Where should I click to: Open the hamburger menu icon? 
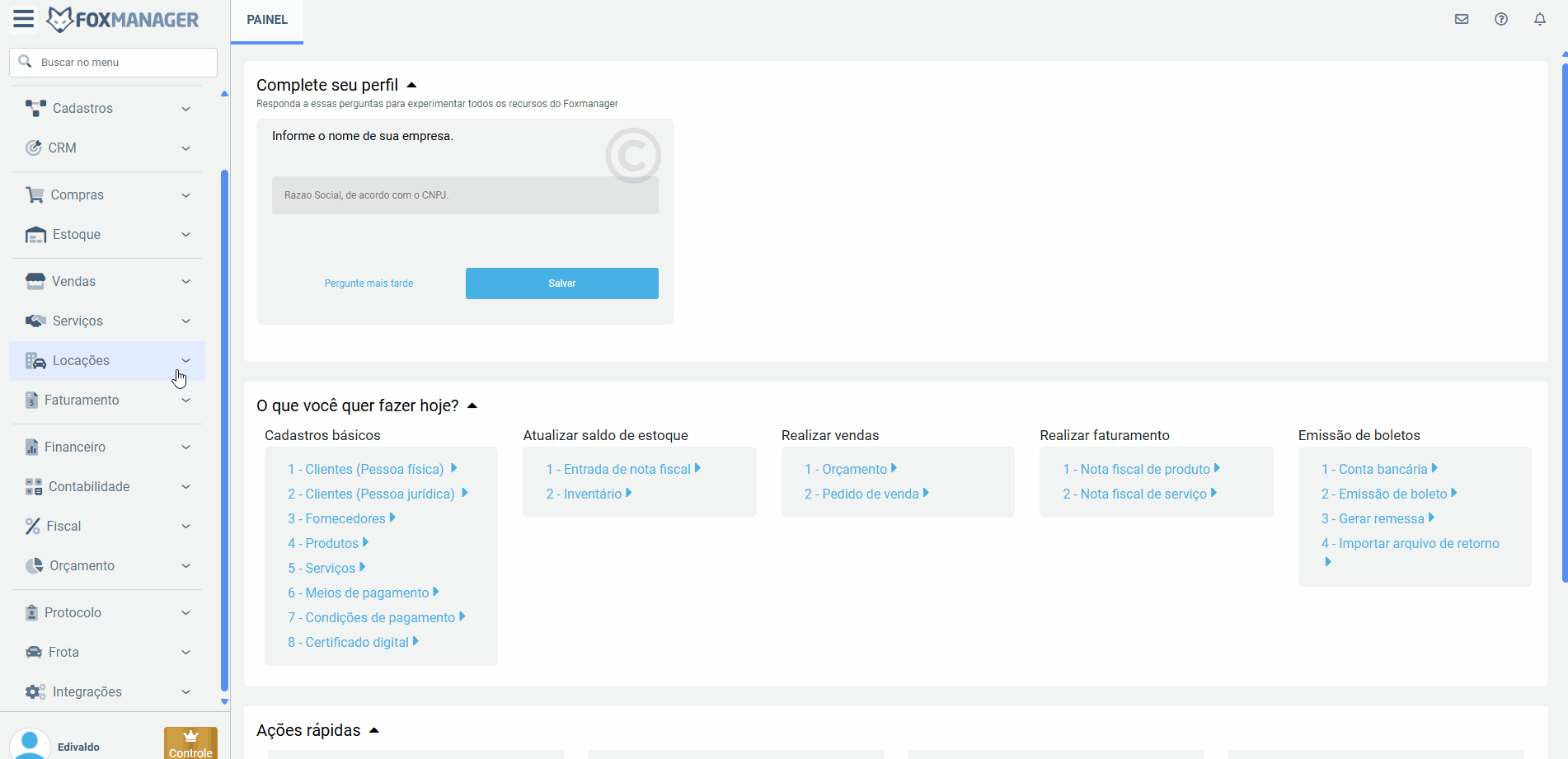point(24,19)
